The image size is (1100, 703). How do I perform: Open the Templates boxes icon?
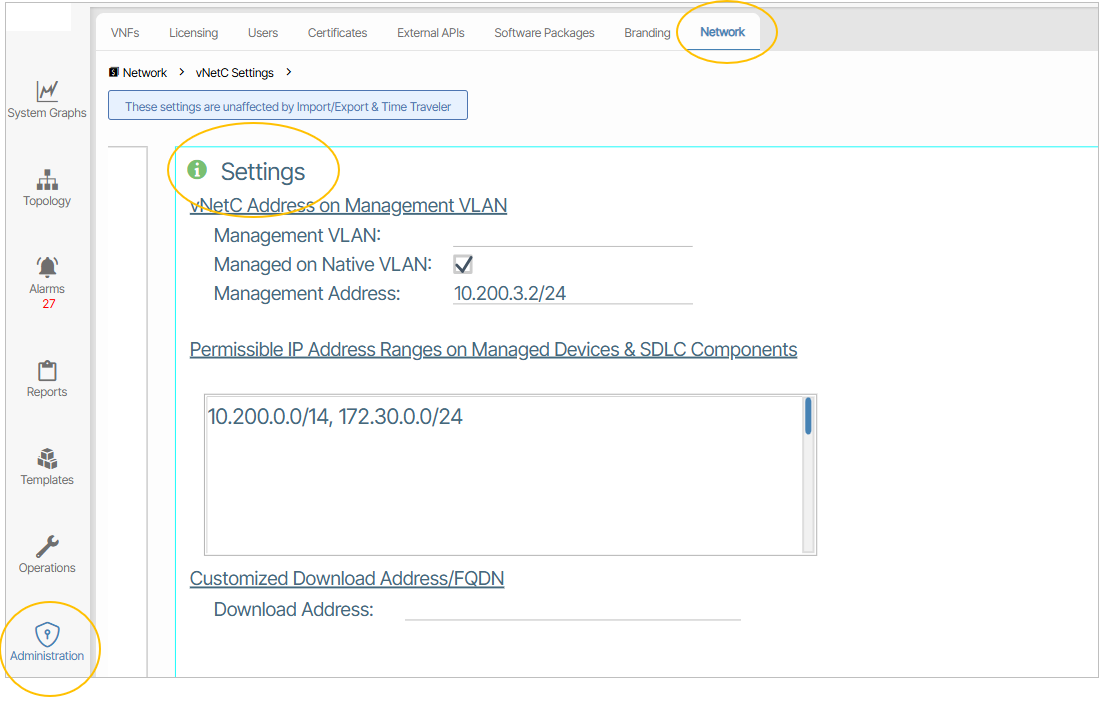tap(47, 459)
